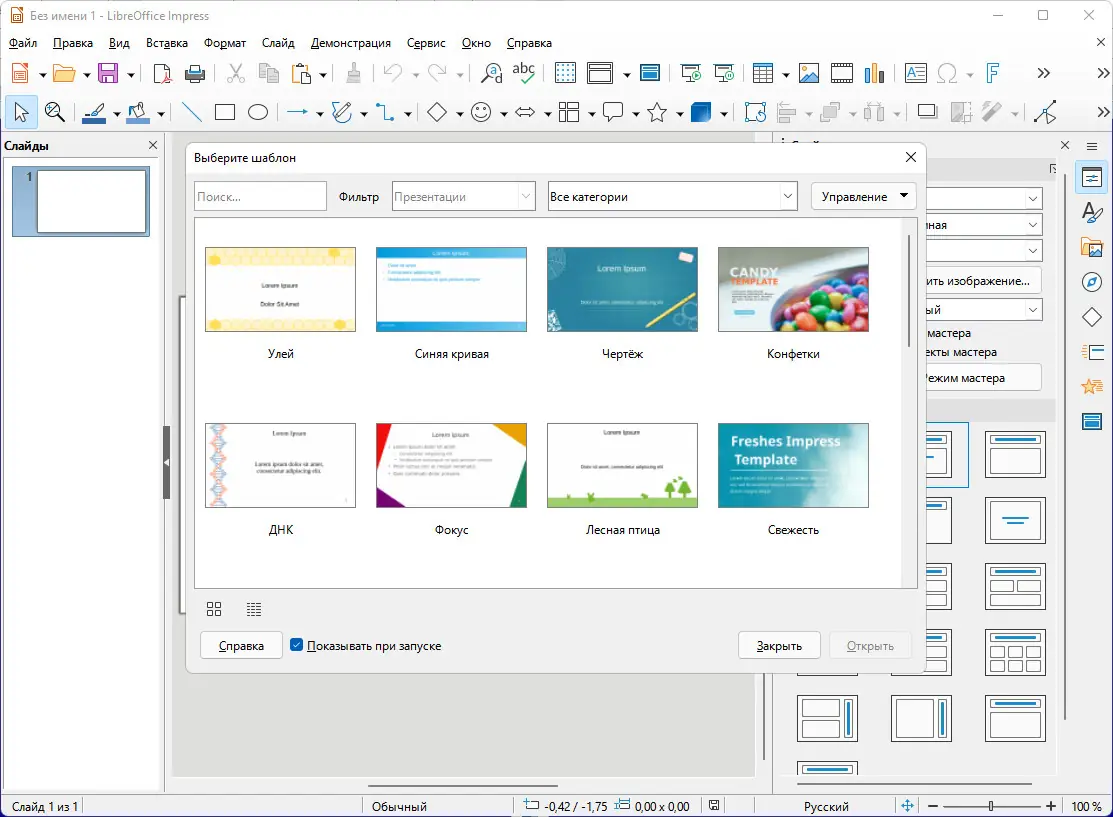The width and height of the screenshot is (1113, 817).
Task: Click the 'Закрыть' button
Action: pos(779,645)
